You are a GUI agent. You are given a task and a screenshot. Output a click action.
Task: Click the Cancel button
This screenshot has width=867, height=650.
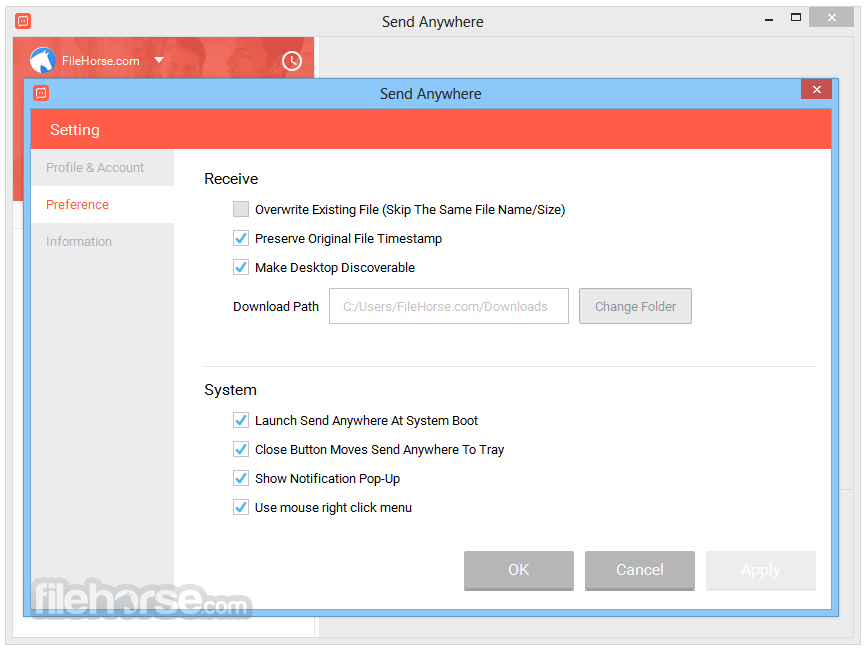tap(640, 570)
